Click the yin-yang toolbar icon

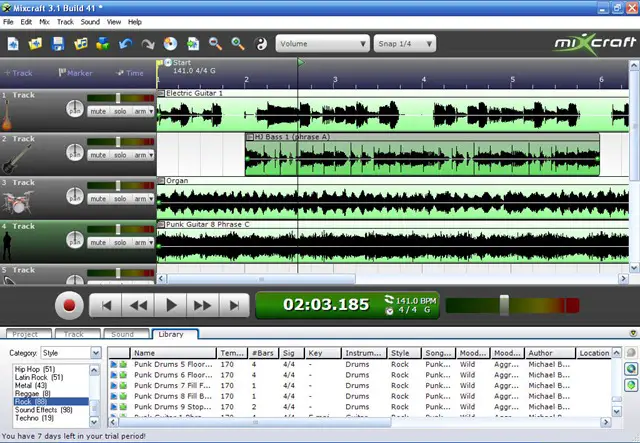(x=260, y=43)
